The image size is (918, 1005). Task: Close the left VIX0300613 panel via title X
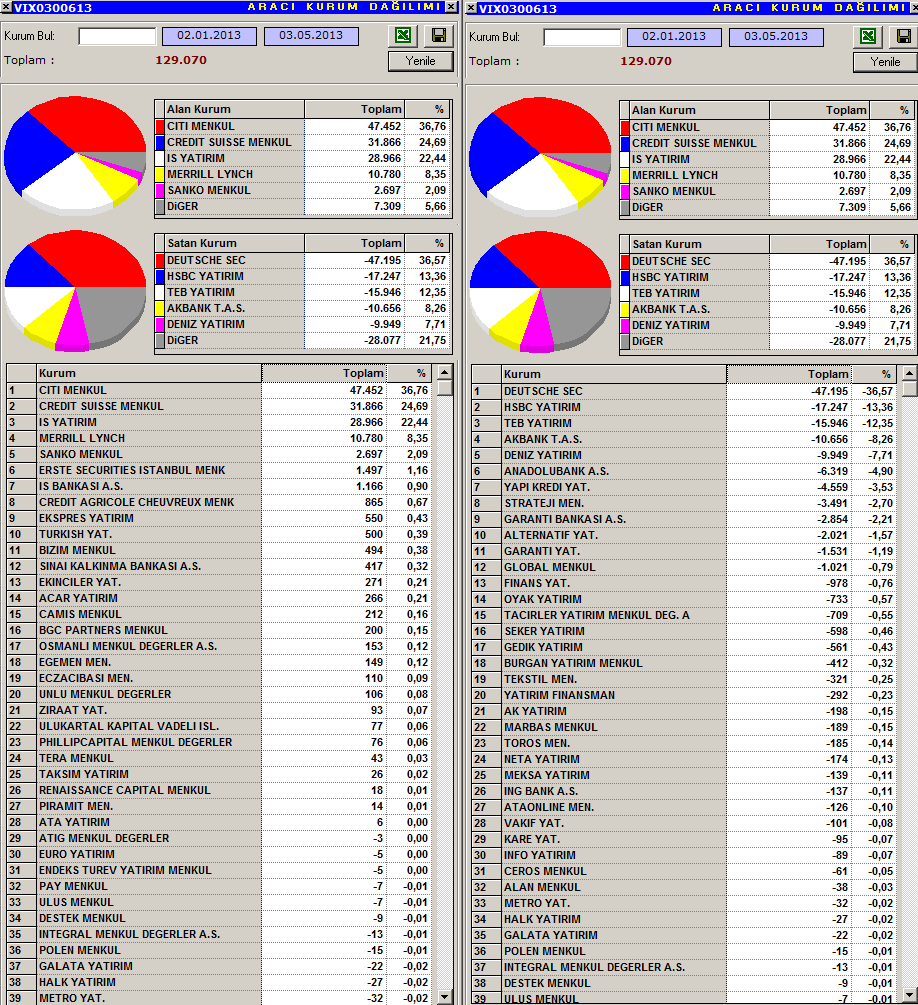click(452, 6)
